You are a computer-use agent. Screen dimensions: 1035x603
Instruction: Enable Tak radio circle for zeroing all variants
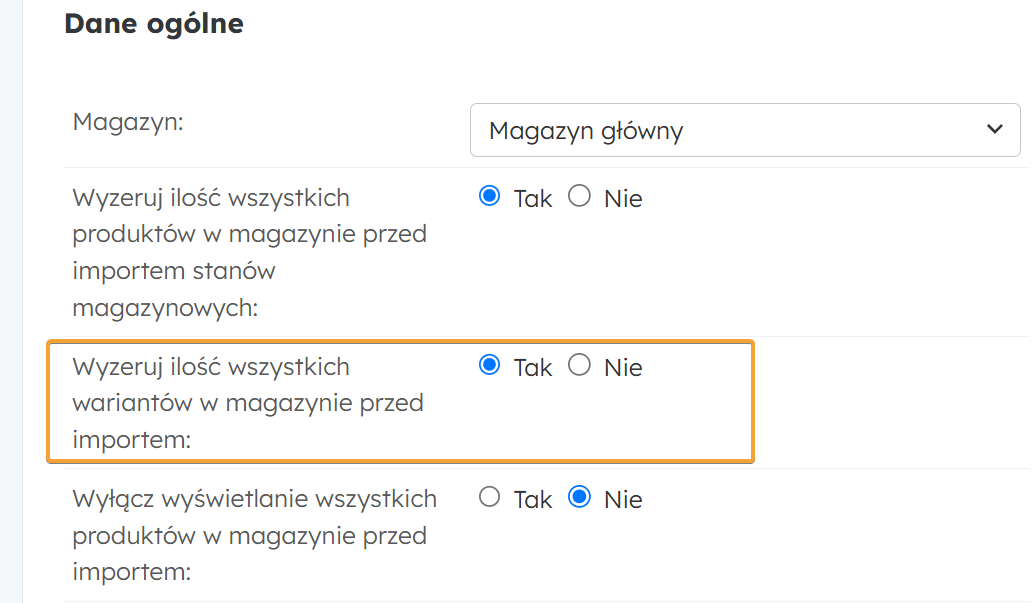point(490,365)
